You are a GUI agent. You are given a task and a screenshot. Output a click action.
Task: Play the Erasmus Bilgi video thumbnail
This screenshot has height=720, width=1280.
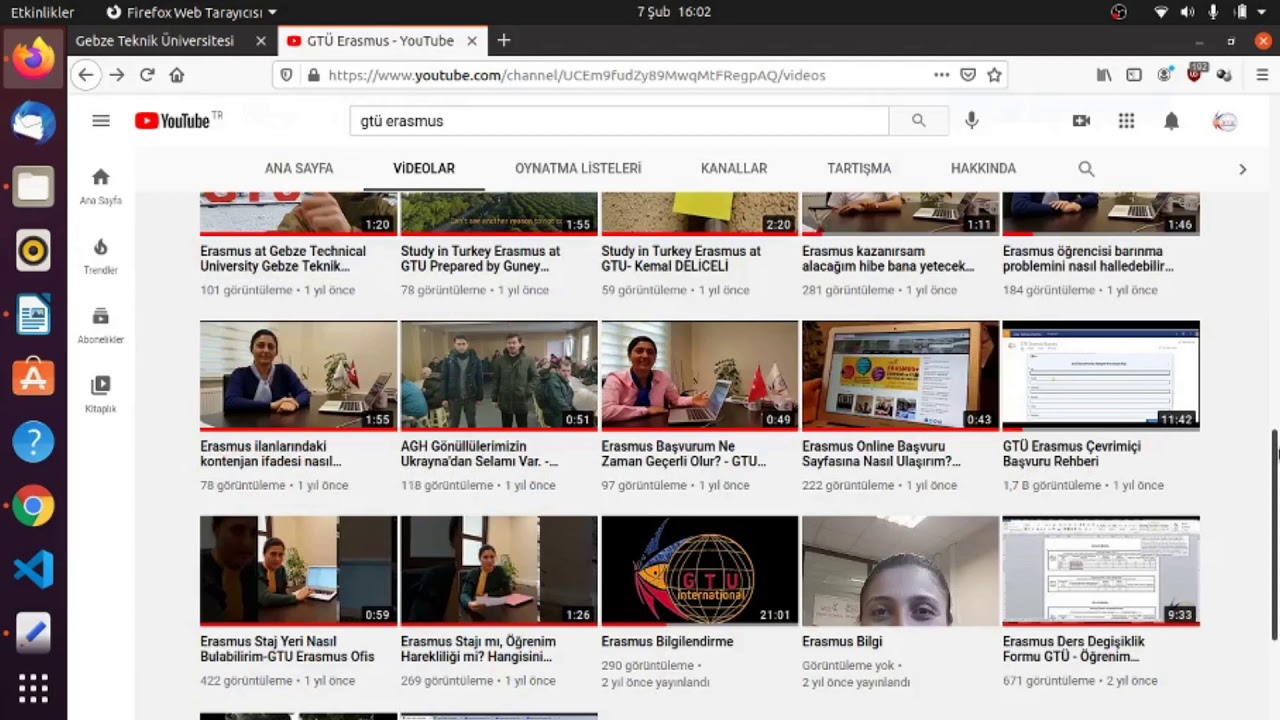[900, 571]
